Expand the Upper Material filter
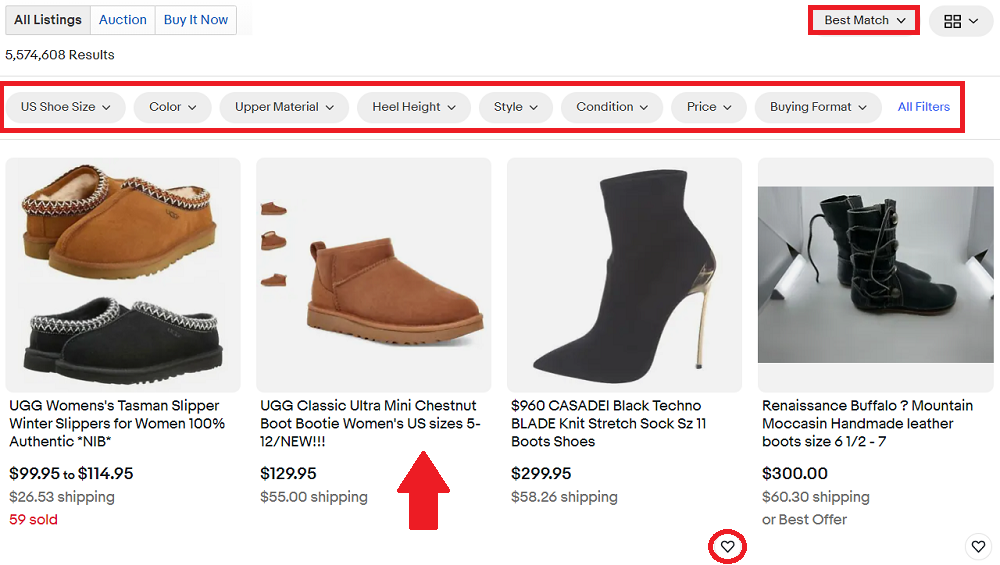This screenshot has height=565, width=1000. 284,107
